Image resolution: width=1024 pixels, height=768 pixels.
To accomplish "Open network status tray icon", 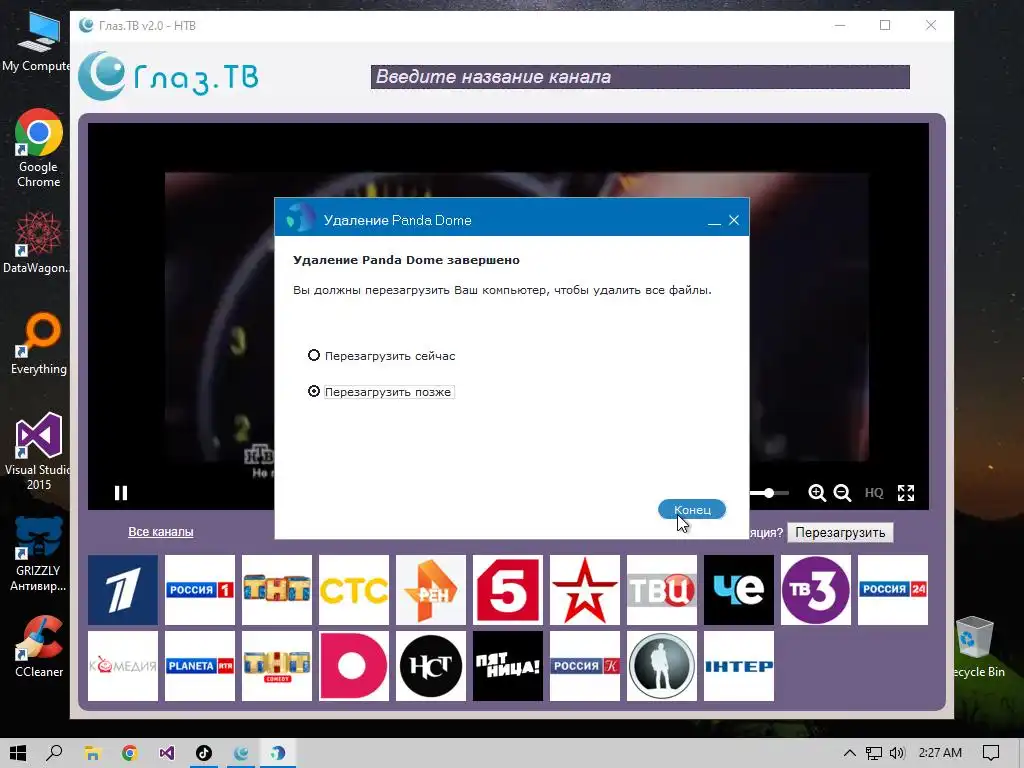I will click(x=873, y=753).
